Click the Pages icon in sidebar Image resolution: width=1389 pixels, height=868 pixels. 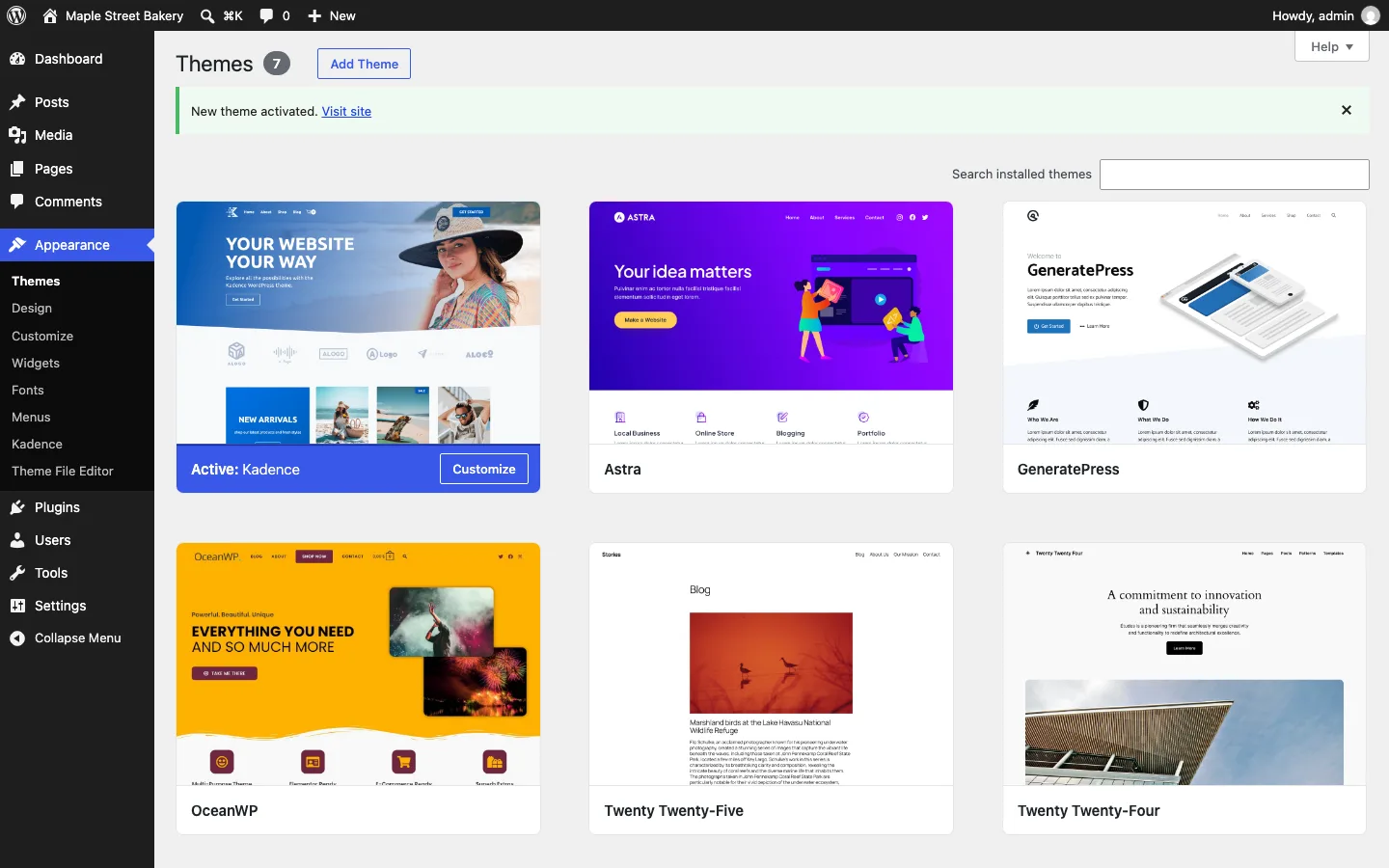(x=17, y=169)
